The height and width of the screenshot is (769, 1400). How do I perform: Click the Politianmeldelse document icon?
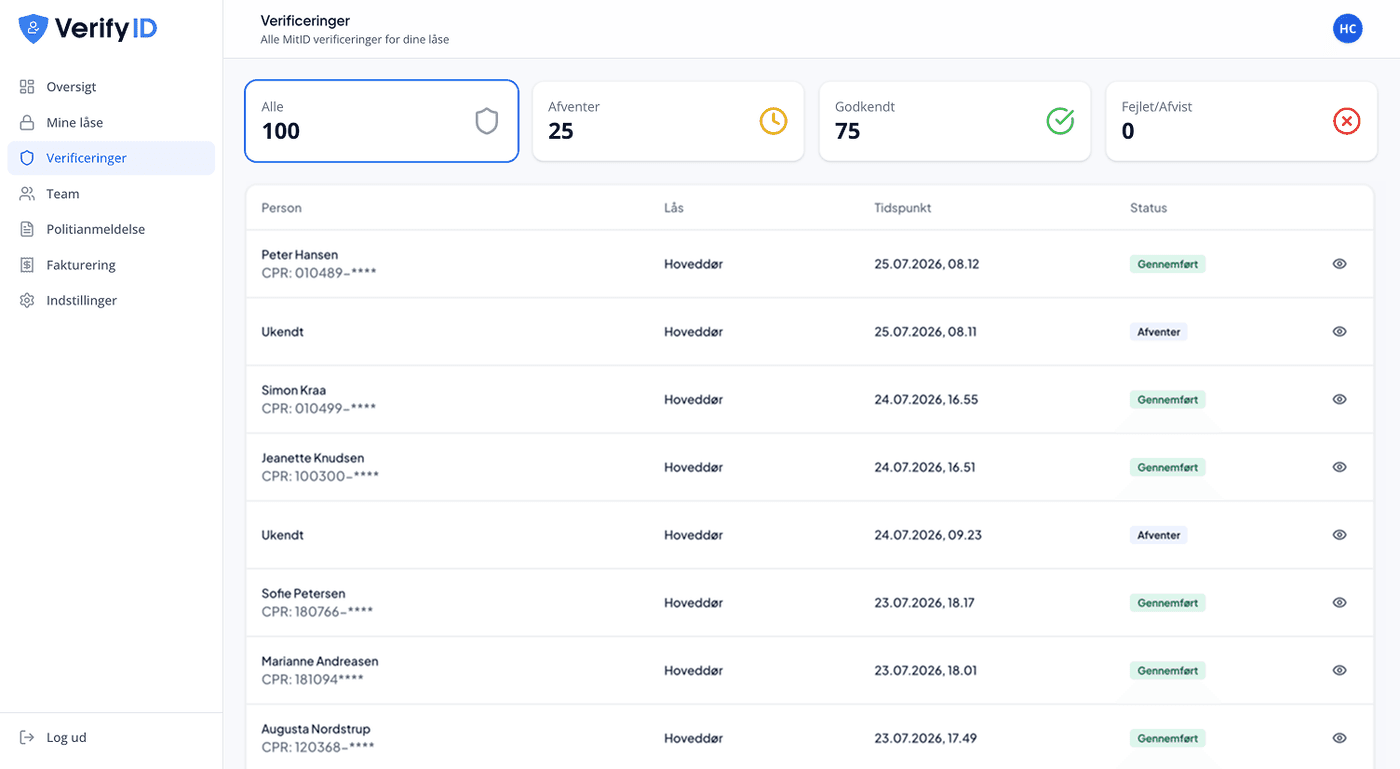pyautogui.click(x=27, y=229)
